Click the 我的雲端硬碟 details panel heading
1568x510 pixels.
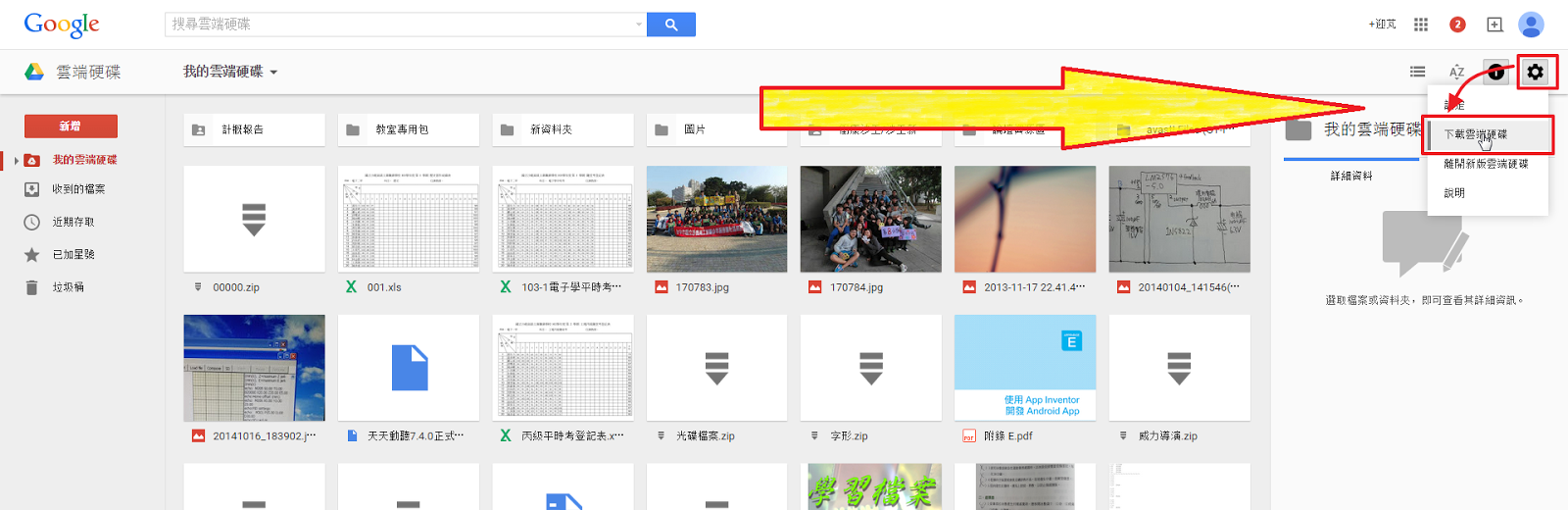[1373, 129]
